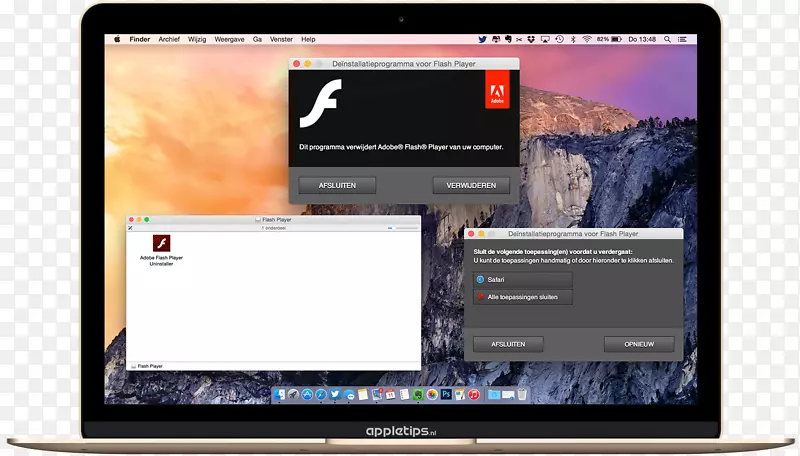800x456 pixels.
Task: Open Spotlight search magnifier
Action: point(667,39)
